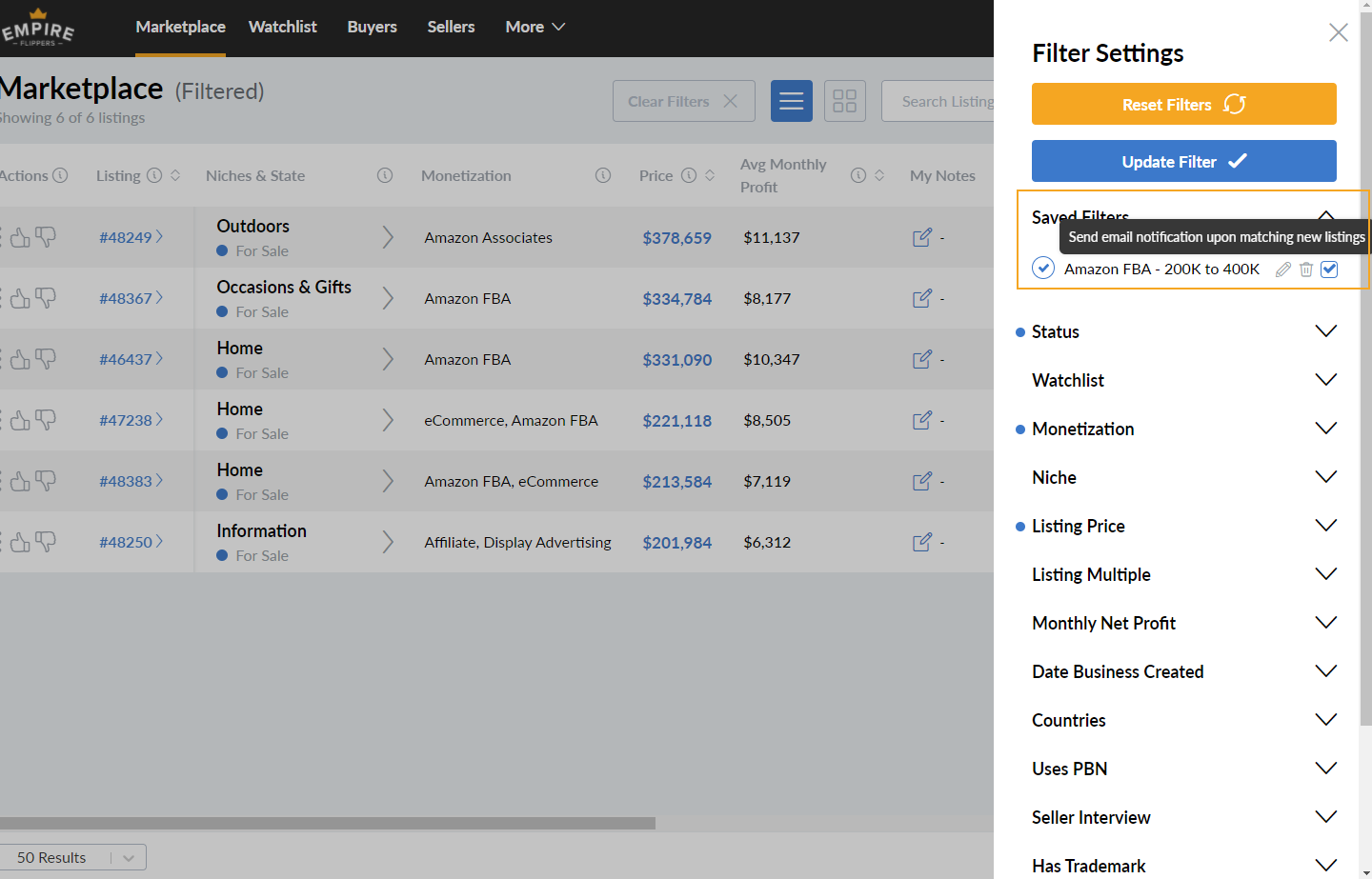The image size is (1372, 879).
Task: Edit notes for listing #48250
Action: click(922, 542)
